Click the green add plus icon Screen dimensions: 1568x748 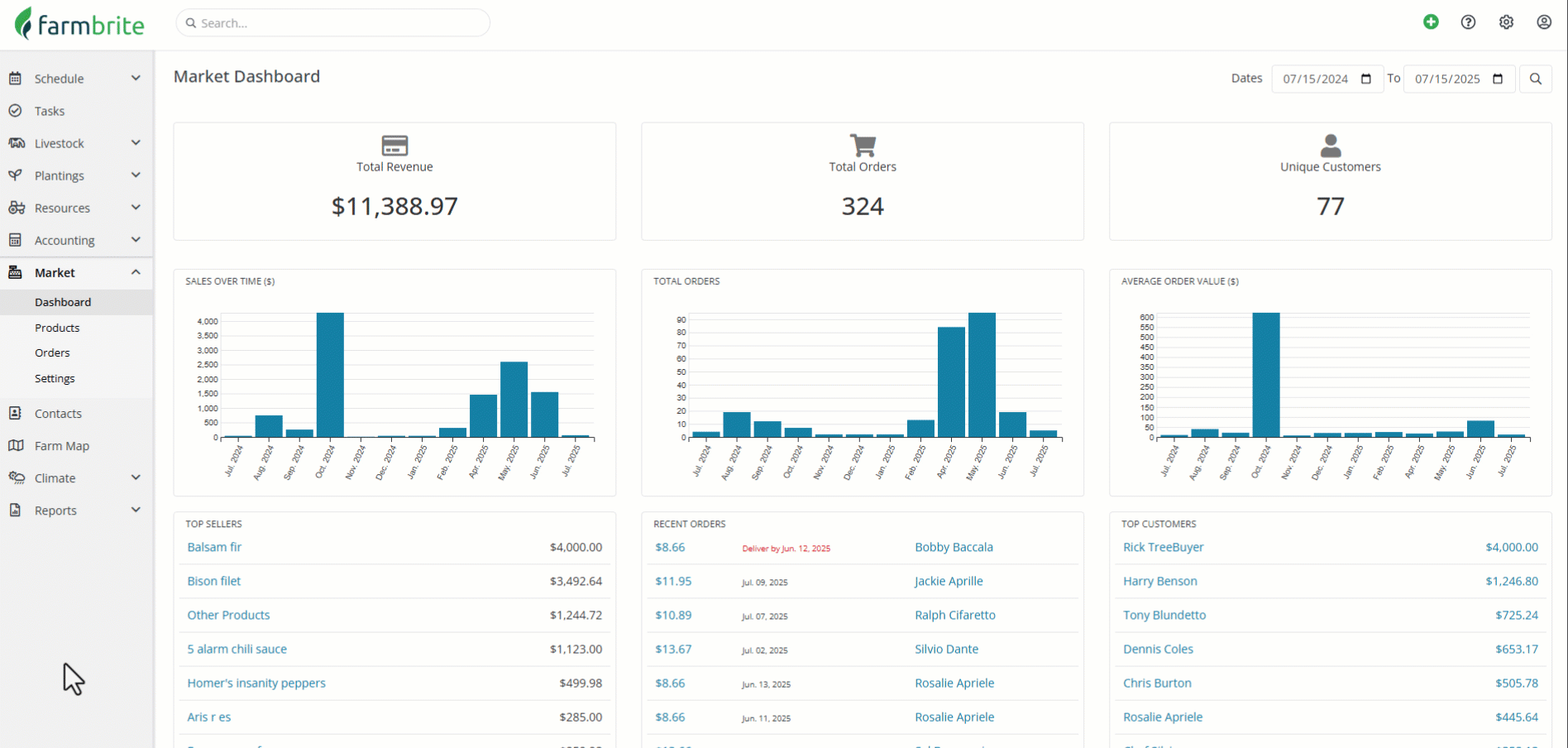pyautogui.click(x=1431, y=22)
